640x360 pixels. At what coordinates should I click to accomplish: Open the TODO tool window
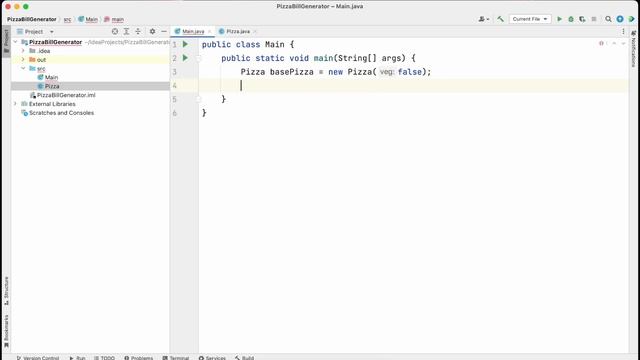[104, 358]
